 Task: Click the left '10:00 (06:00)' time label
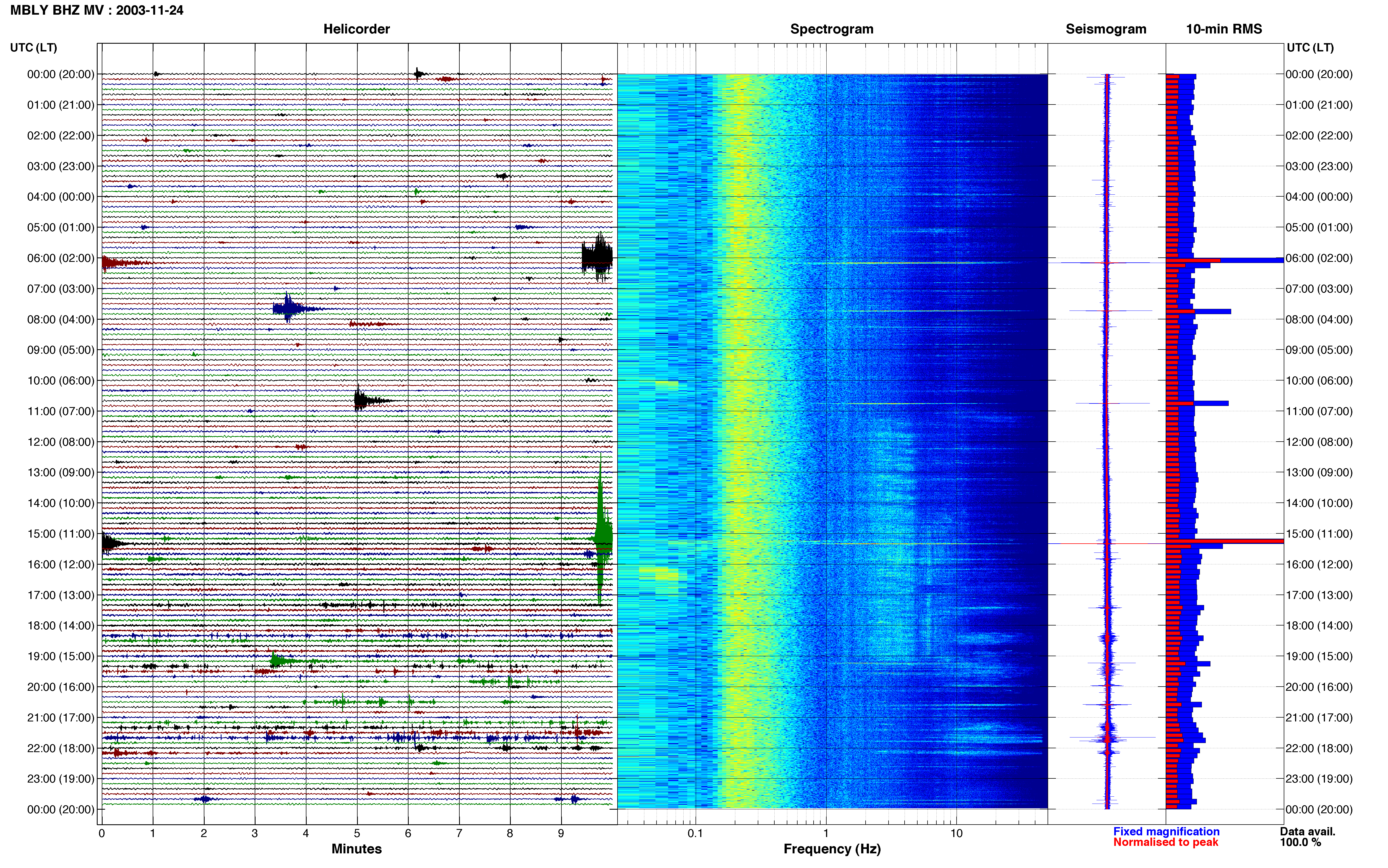click(61, 380)
